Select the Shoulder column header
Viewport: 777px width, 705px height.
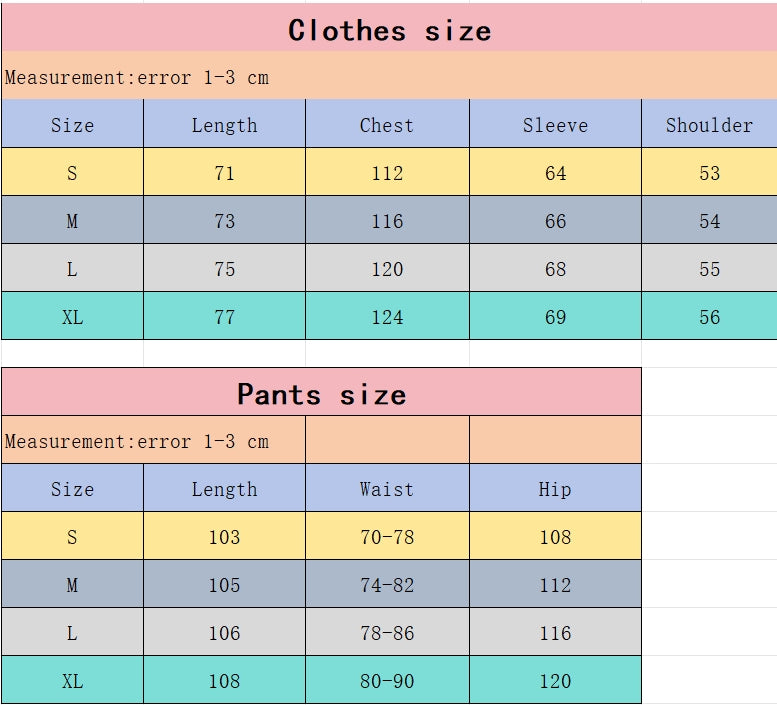pyautogui.click(x=709, y=125)
